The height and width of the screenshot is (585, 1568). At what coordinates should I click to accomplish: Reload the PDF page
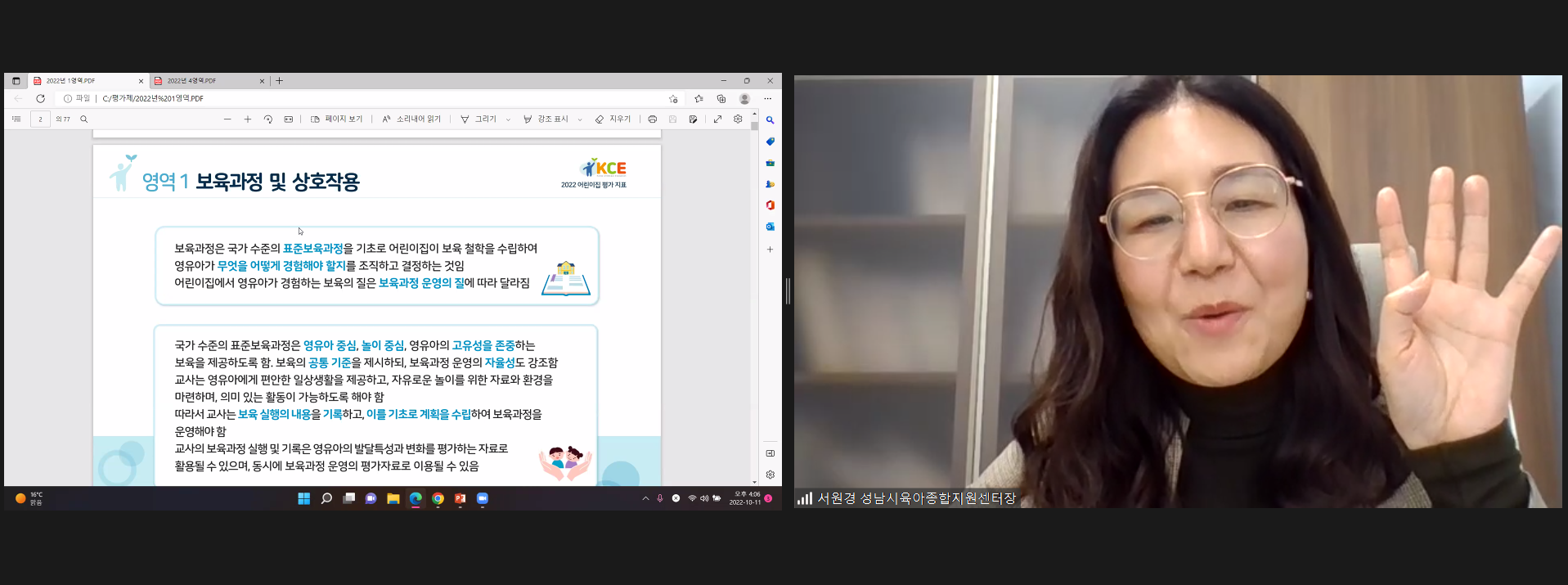(40, 98)
